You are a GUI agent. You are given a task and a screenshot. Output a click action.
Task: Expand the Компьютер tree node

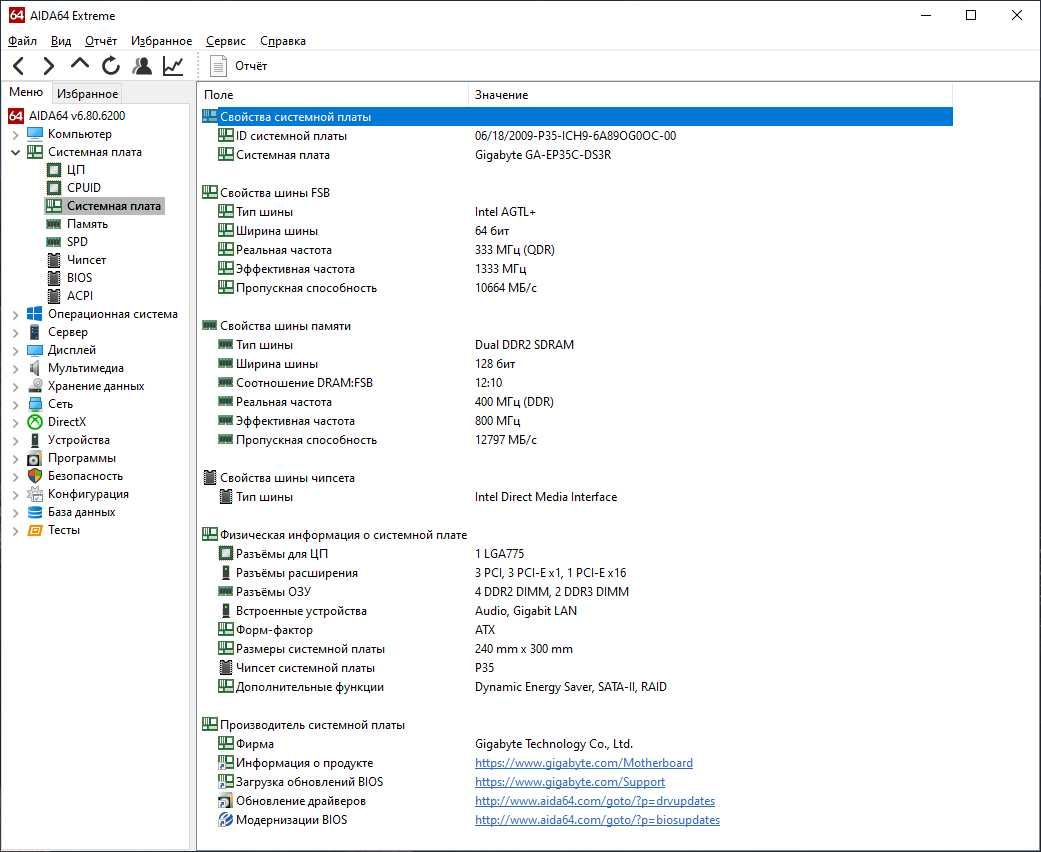[15, 134]
